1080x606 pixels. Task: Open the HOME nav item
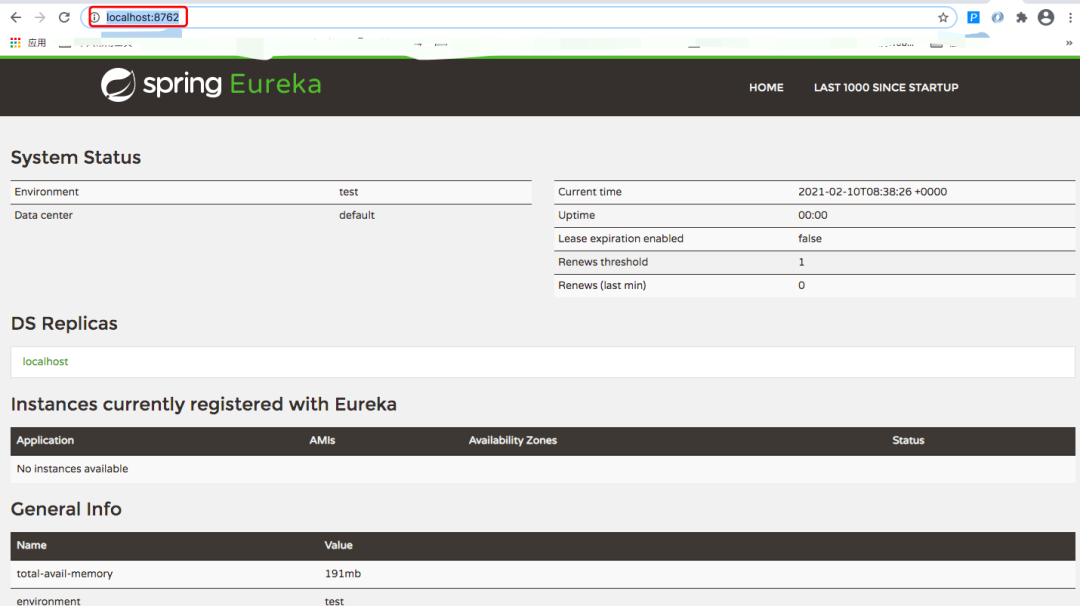pyautogui.click(x=766, y=87)
